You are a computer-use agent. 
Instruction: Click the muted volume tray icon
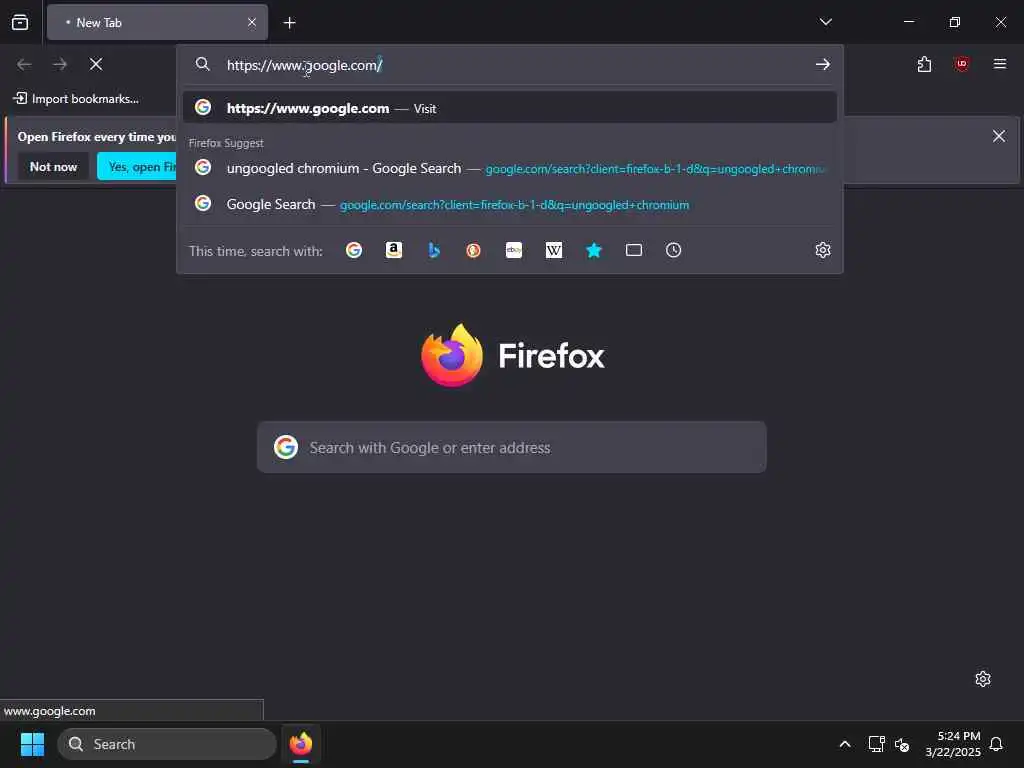902,744
